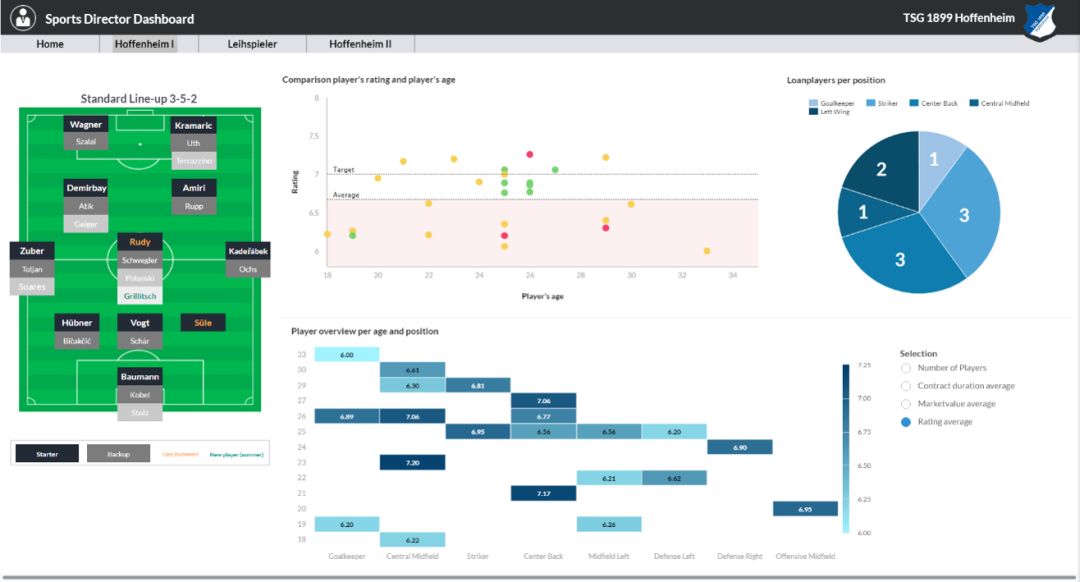The width and height of the screenshot is (1080, 582).
Task: Click the 7.17 heatmap cell
Action: (x=543, y=493)
